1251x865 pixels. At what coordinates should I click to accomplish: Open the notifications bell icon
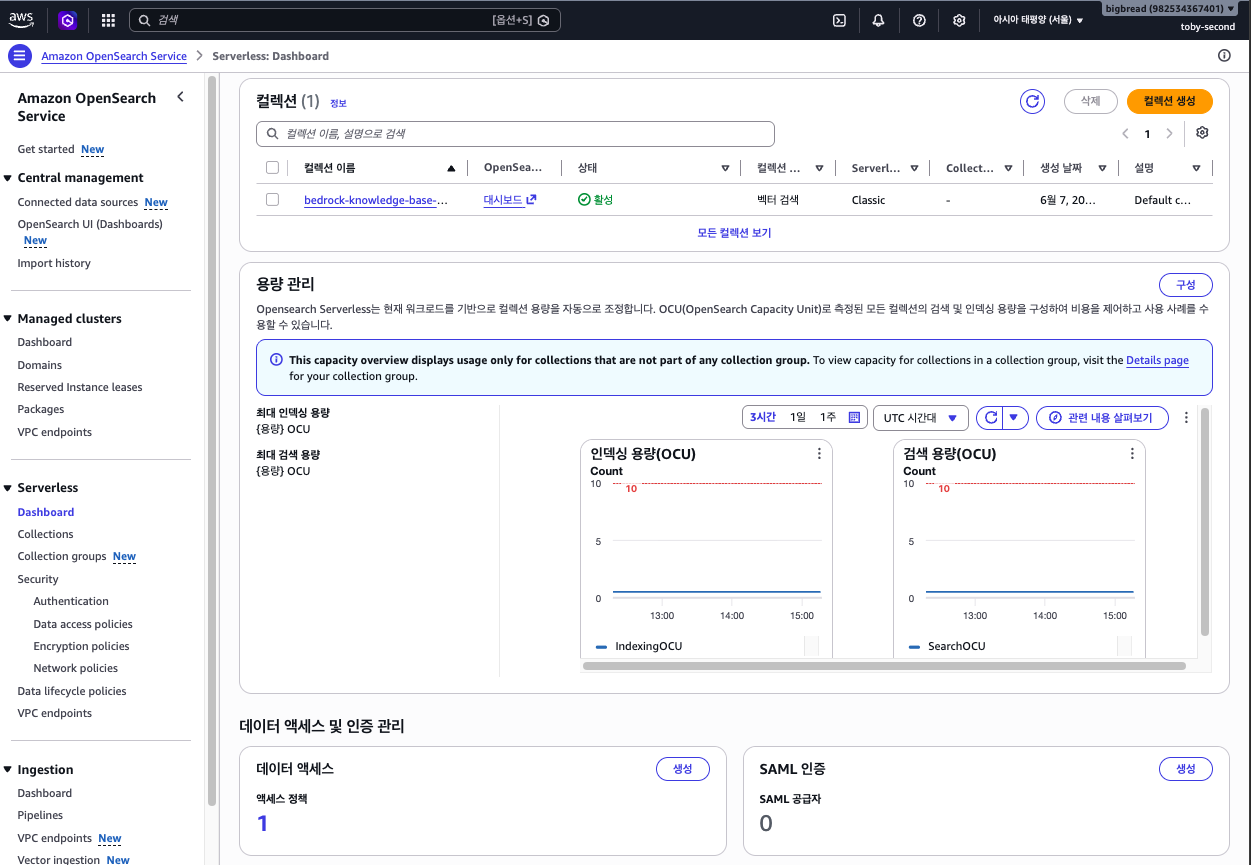(x=878, y=20)
